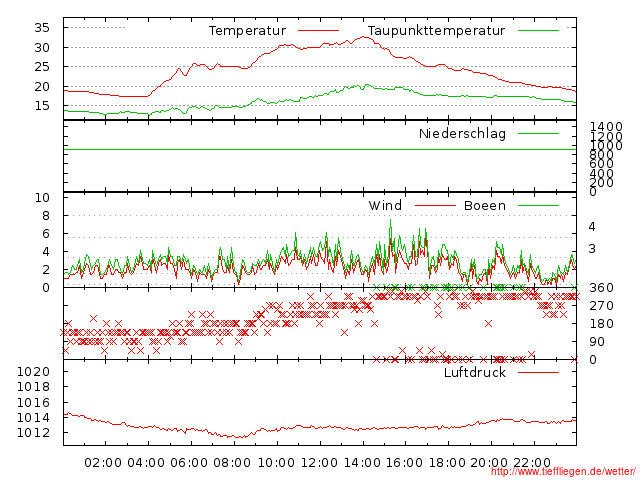Screen dimensions: 640x480
Task: Click the 20:00 time axis label
Action: click(489, 463)
